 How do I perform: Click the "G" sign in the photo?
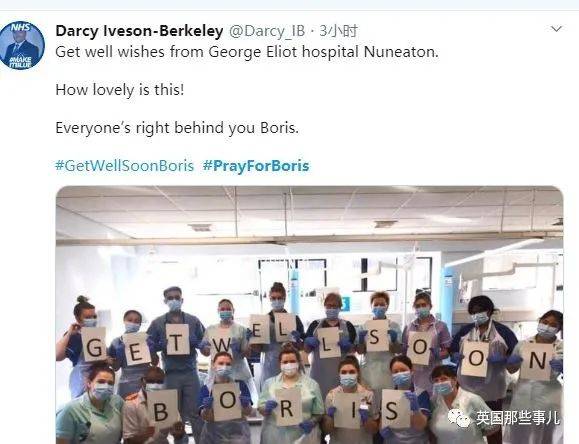(x=94, y=345)
